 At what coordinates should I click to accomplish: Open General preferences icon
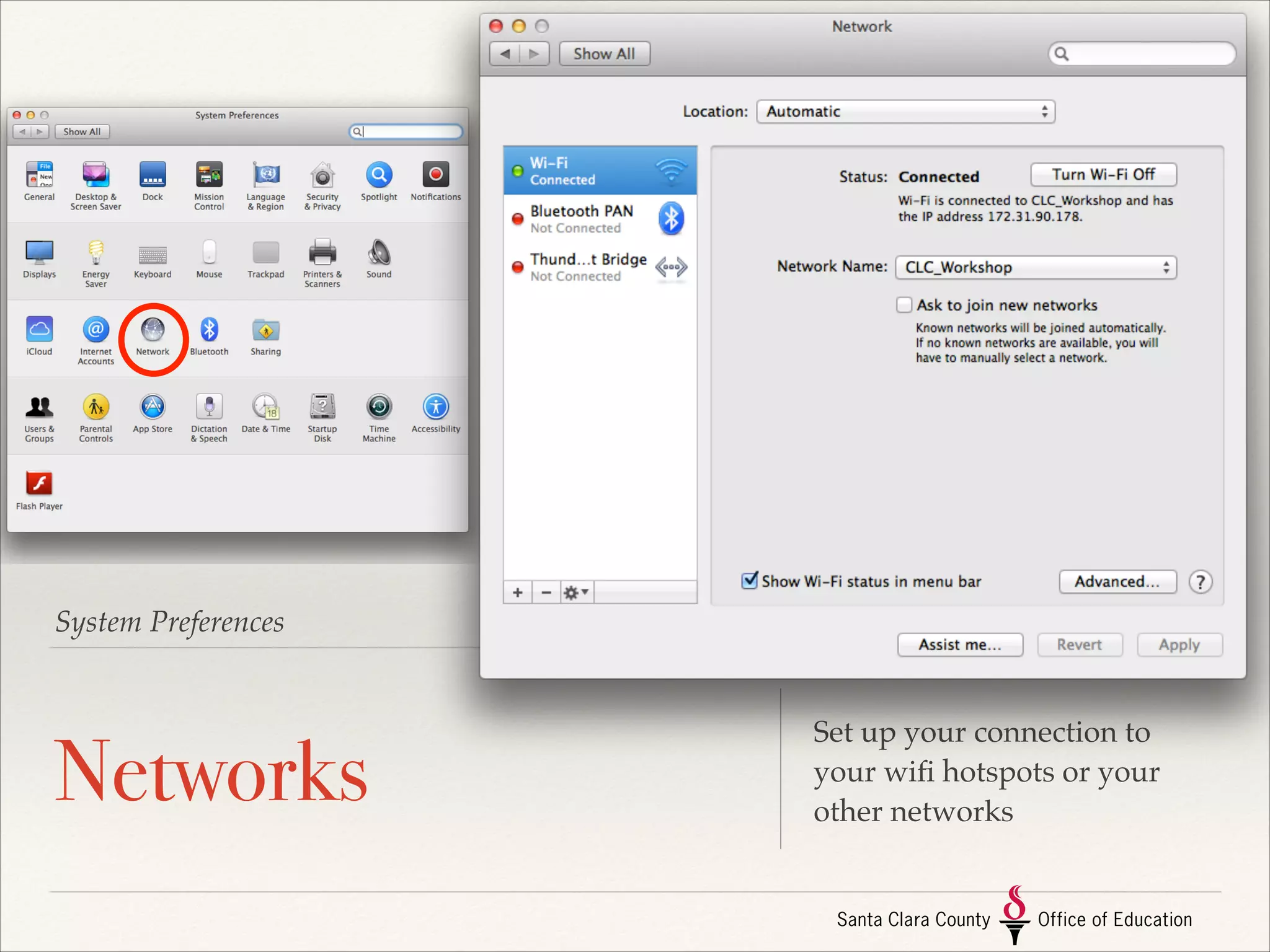click(x=39, y=175)
